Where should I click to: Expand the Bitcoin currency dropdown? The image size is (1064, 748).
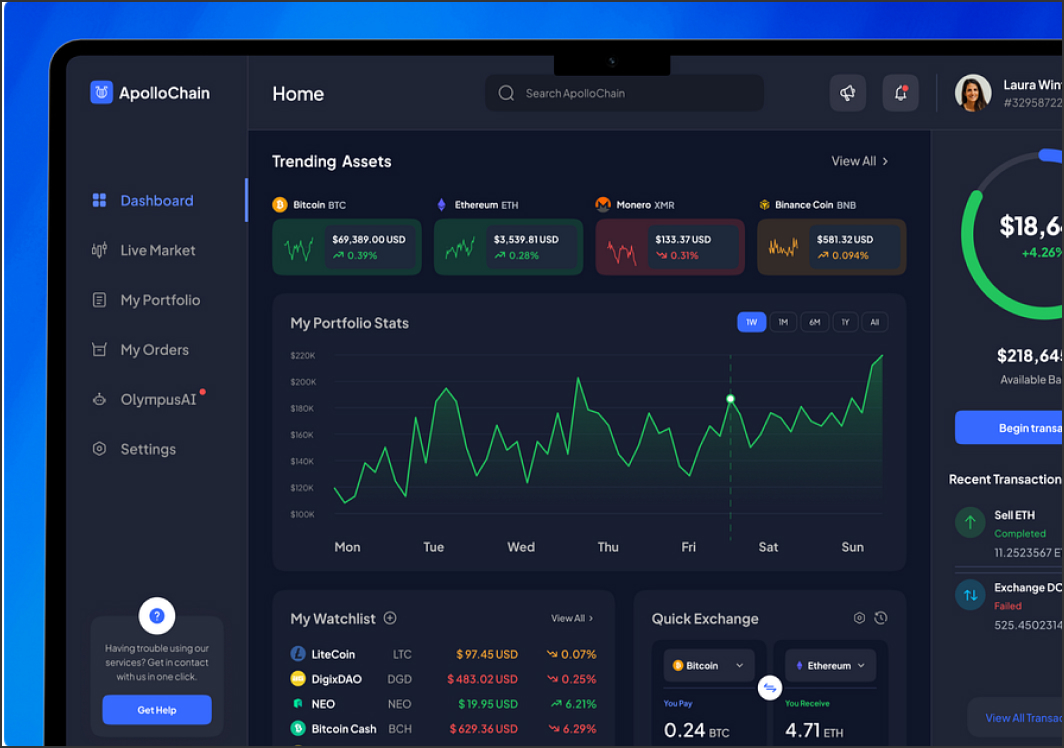pyautogui.click(x=709, y=666)
